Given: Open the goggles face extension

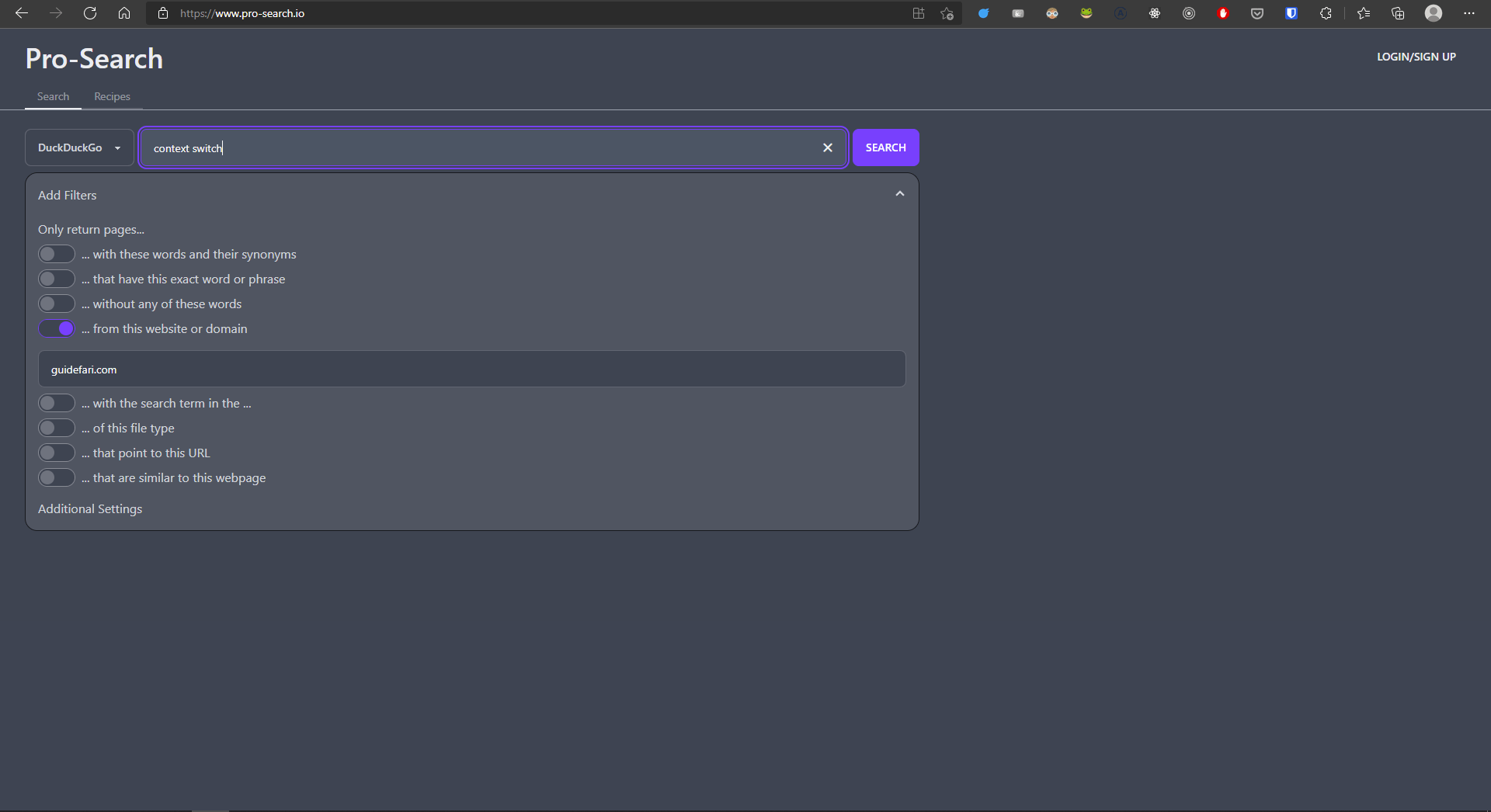Looking at the screenshot, I should 1052,13.
